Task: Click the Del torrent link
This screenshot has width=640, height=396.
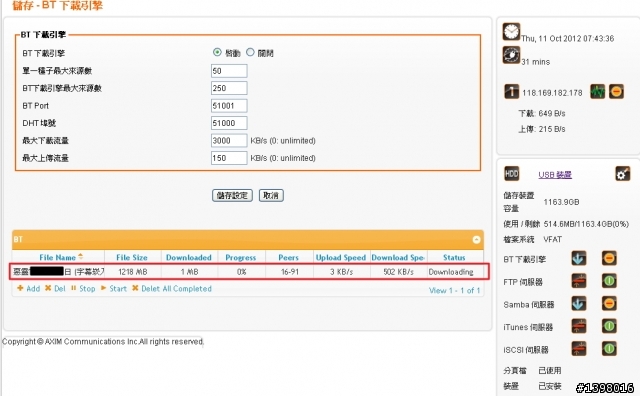Action: click(55, 289)
